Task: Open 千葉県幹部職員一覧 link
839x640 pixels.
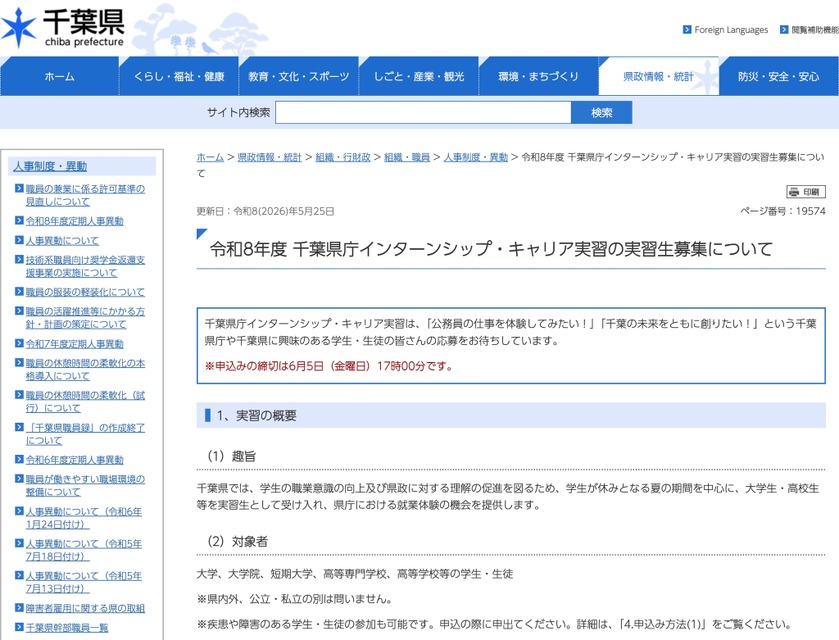Action: point(67,627)
